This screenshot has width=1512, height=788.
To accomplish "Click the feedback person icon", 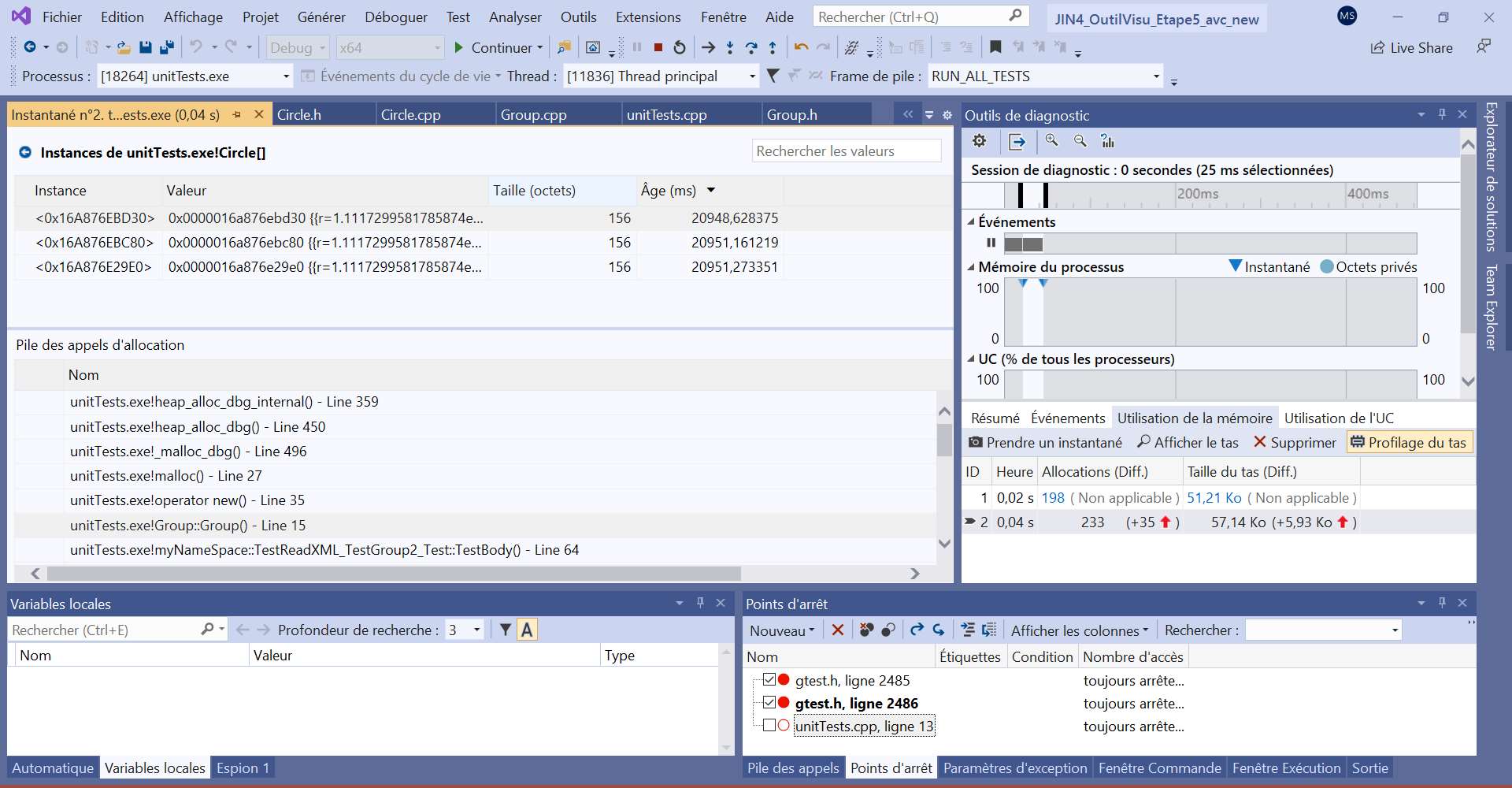I will (x=1484, y=47).
